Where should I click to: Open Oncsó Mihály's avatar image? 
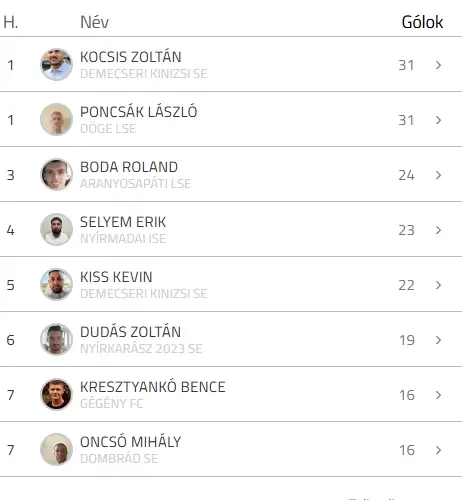click(x=56, y=449)
